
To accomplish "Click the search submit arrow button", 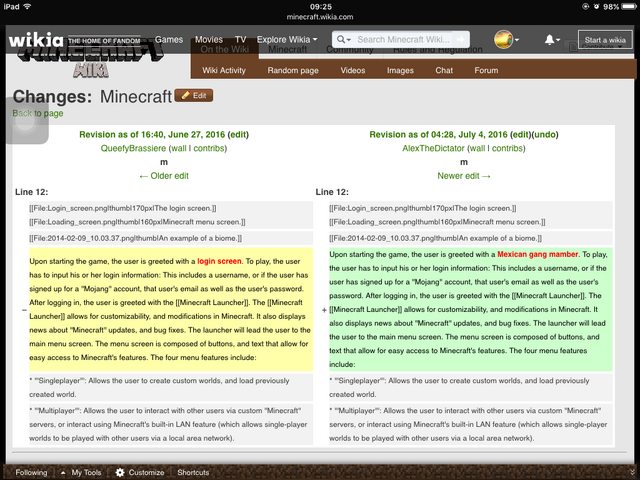I will (x=461, y=40).
